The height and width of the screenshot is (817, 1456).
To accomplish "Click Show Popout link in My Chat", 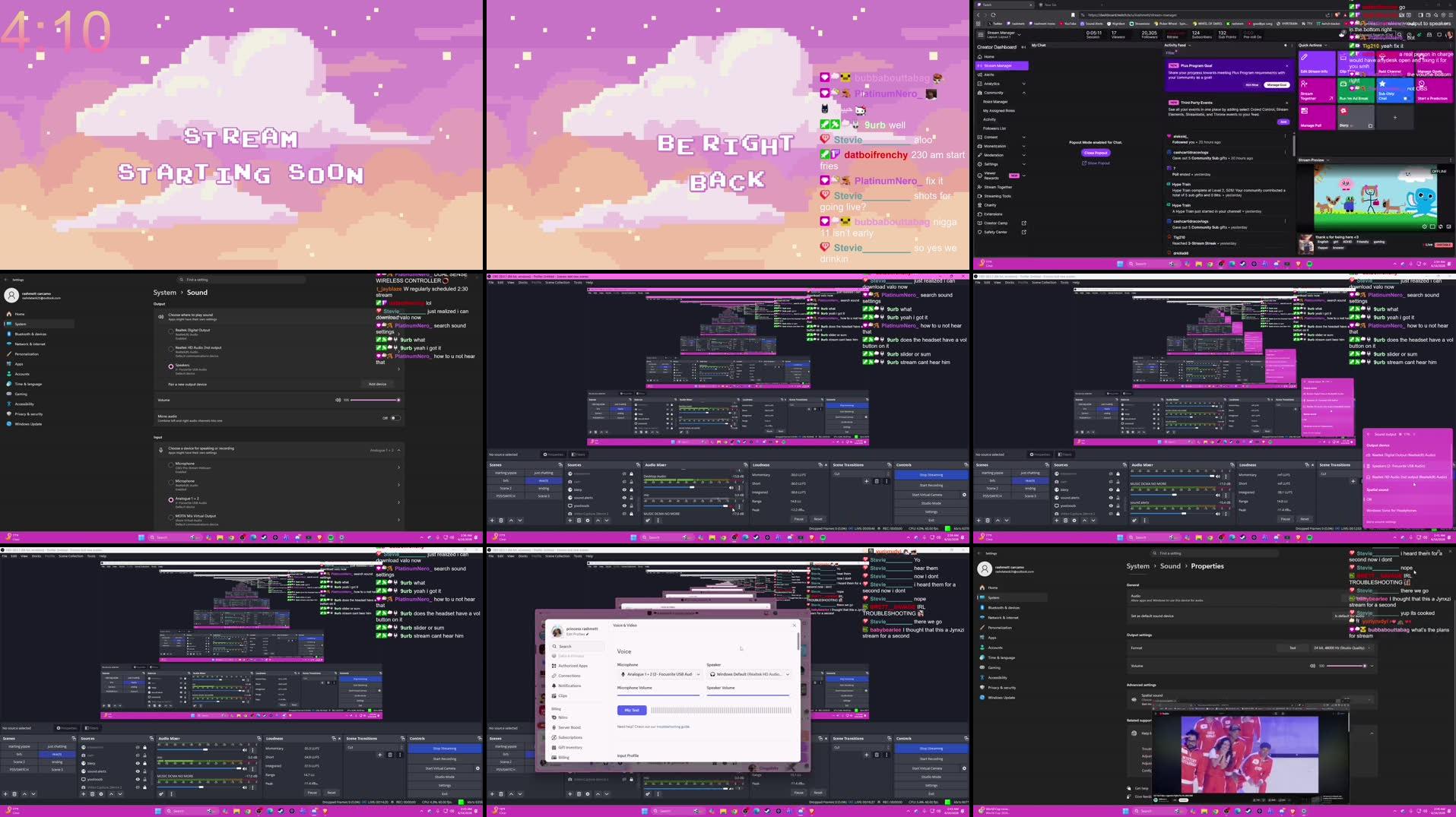I will tap(1096, 163).
